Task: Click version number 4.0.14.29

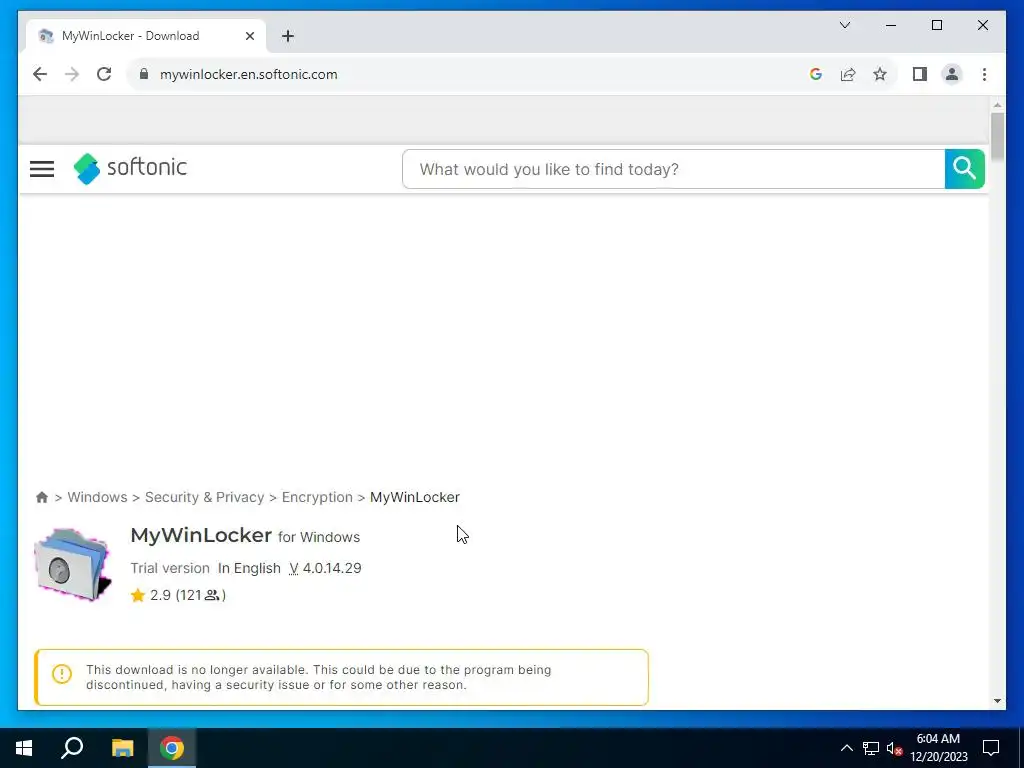Action: click(x=332, y=568)
